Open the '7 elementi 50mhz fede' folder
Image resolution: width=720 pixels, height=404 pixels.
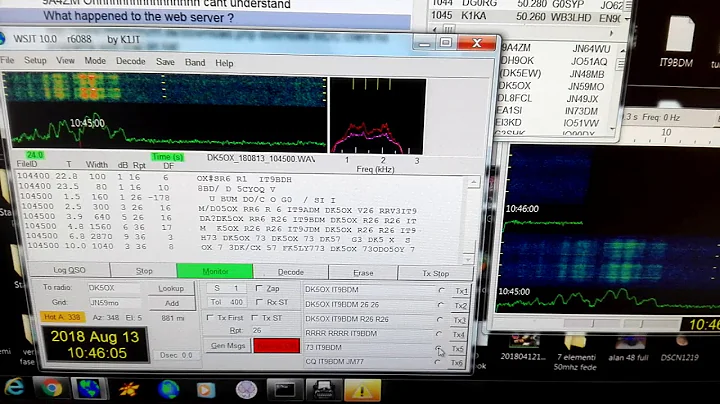point(575,354)
